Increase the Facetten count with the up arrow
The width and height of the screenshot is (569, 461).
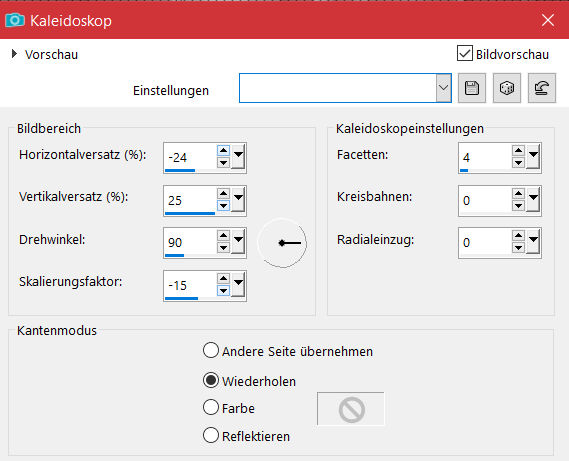pyautogui.click(x=519, y=151)
